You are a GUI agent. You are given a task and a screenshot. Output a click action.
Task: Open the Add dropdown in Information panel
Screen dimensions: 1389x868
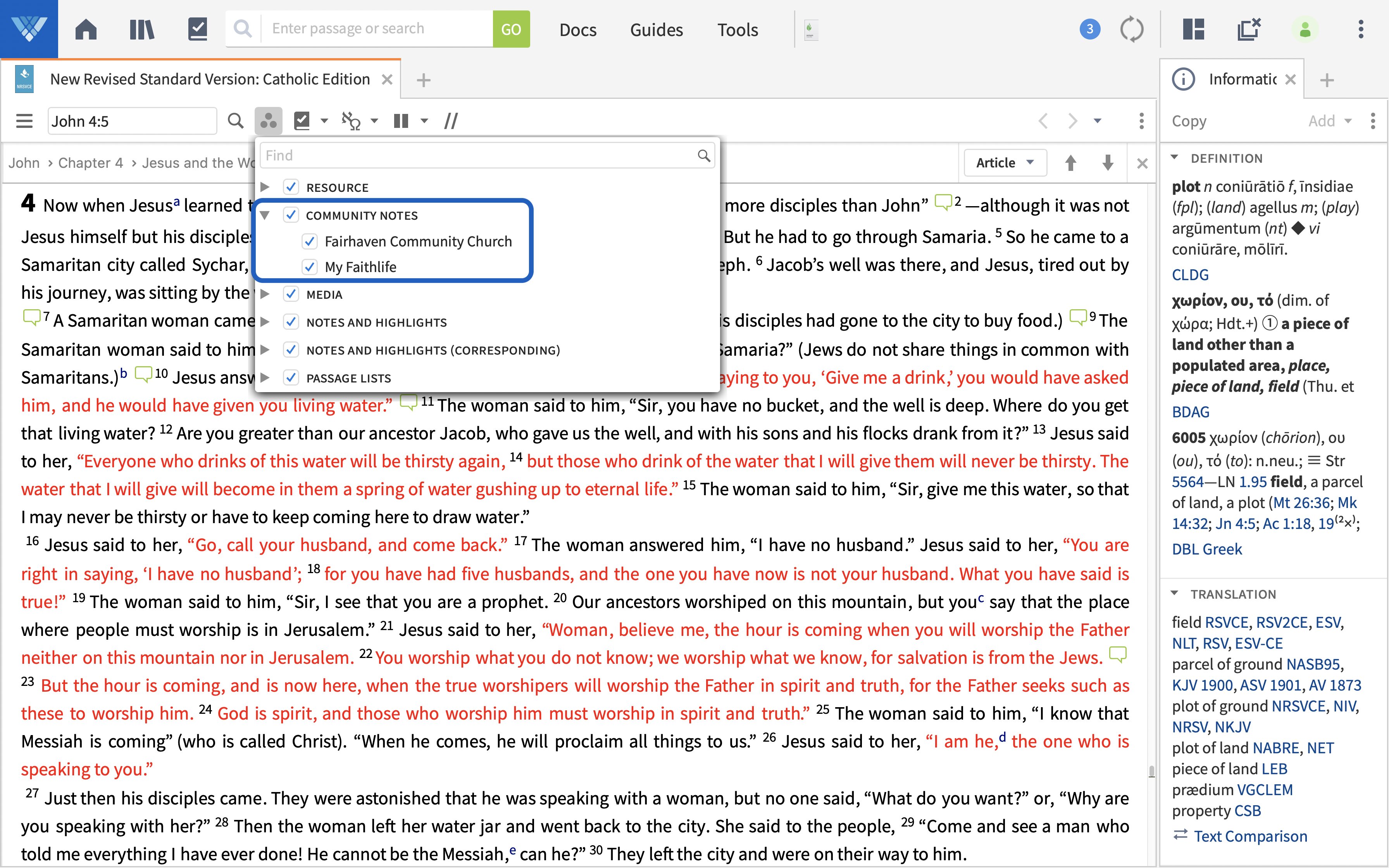1330,121
